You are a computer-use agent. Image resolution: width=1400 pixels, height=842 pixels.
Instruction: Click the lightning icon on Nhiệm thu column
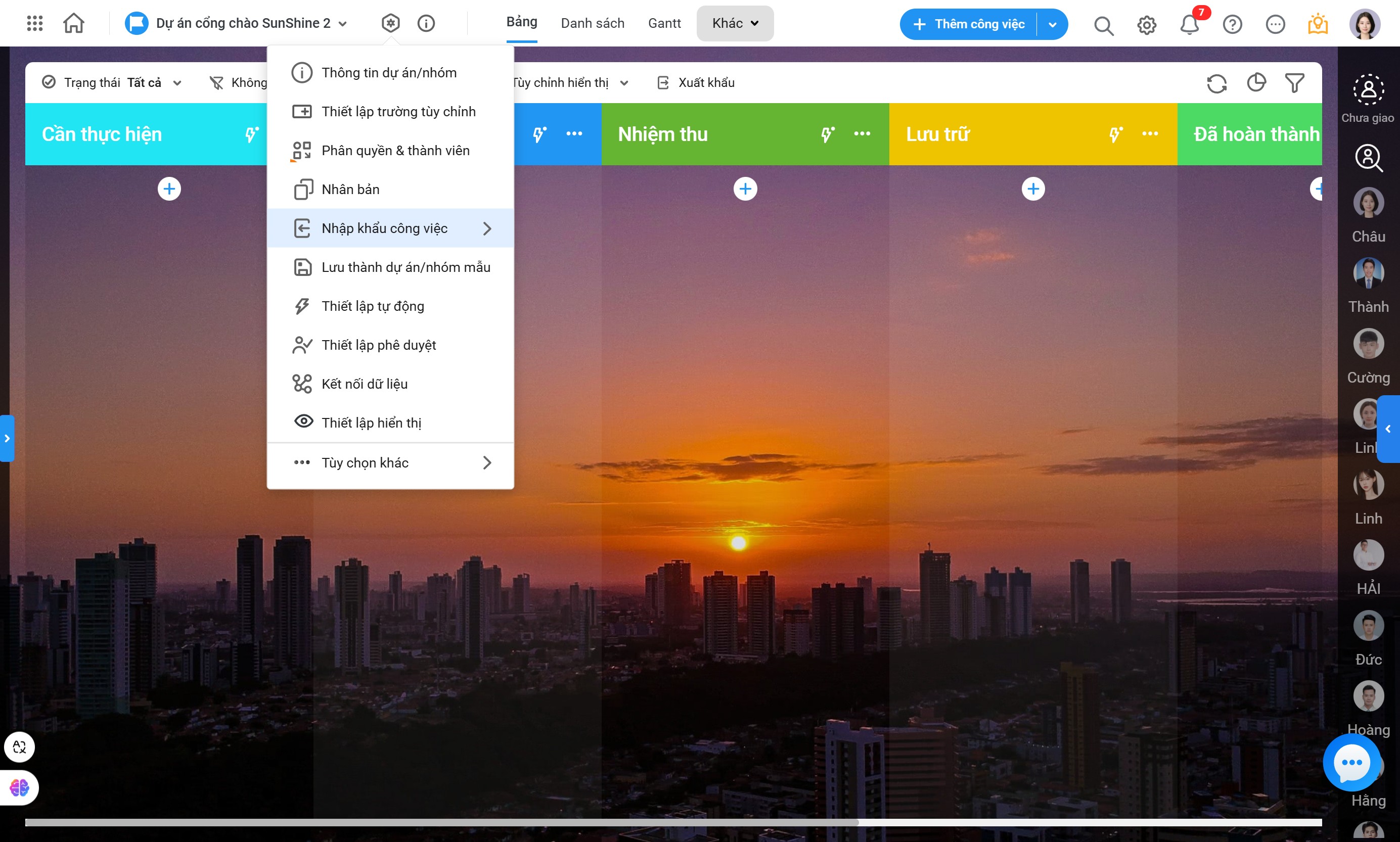point(827,134)
